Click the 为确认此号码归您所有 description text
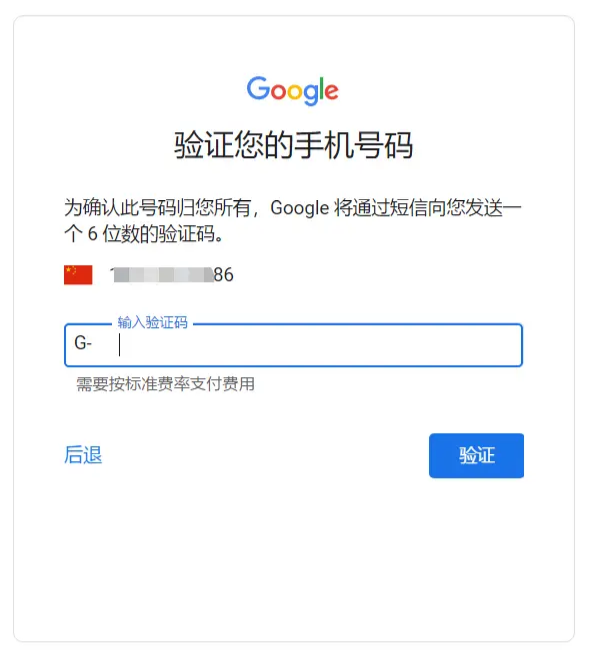Screen dimensions: 591x662 (157, 208)
